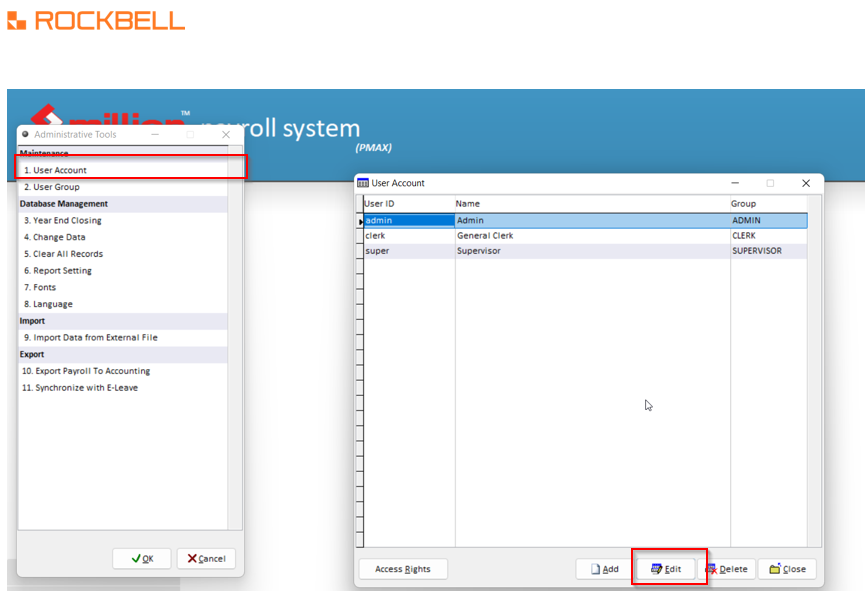Choose Synchronize with E-Leave

tap(123, 388)
